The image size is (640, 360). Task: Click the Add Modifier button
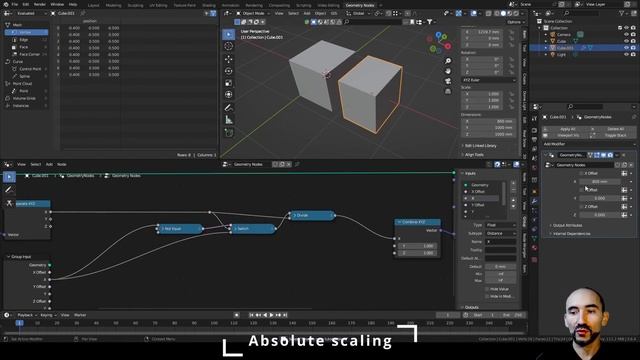(589, 144)
